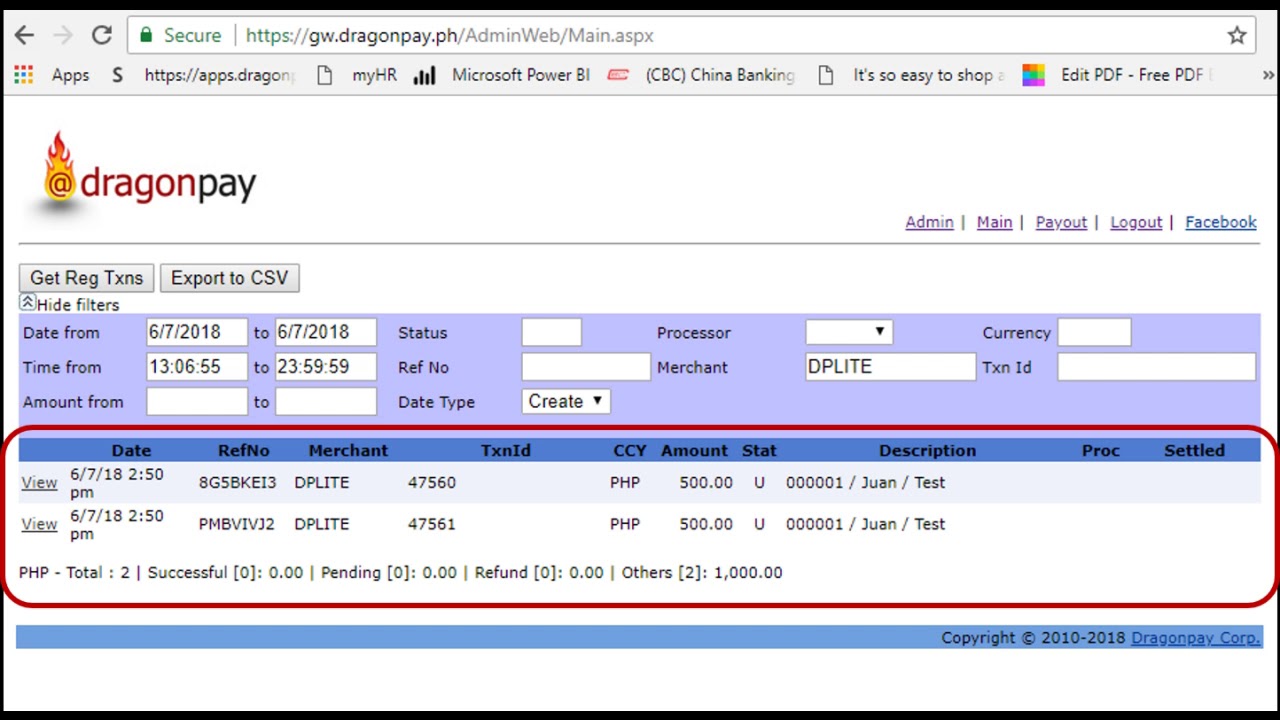The height and width of the screenshot is (720, 1280).
Task: Click the Merchant column header
Action: 348,450
